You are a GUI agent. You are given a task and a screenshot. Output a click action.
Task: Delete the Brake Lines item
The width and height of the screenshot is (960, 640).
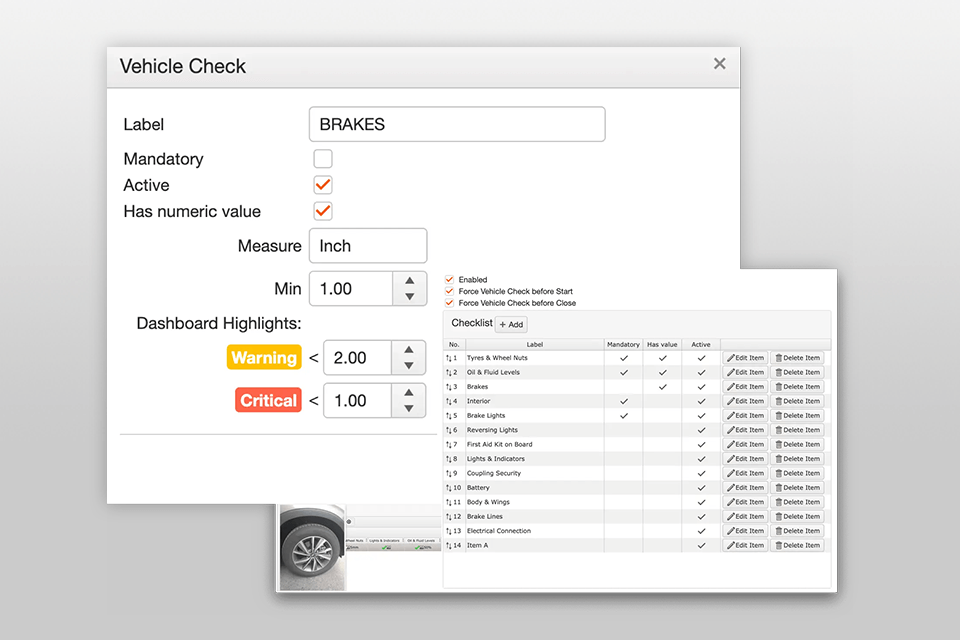pos(797,516)
